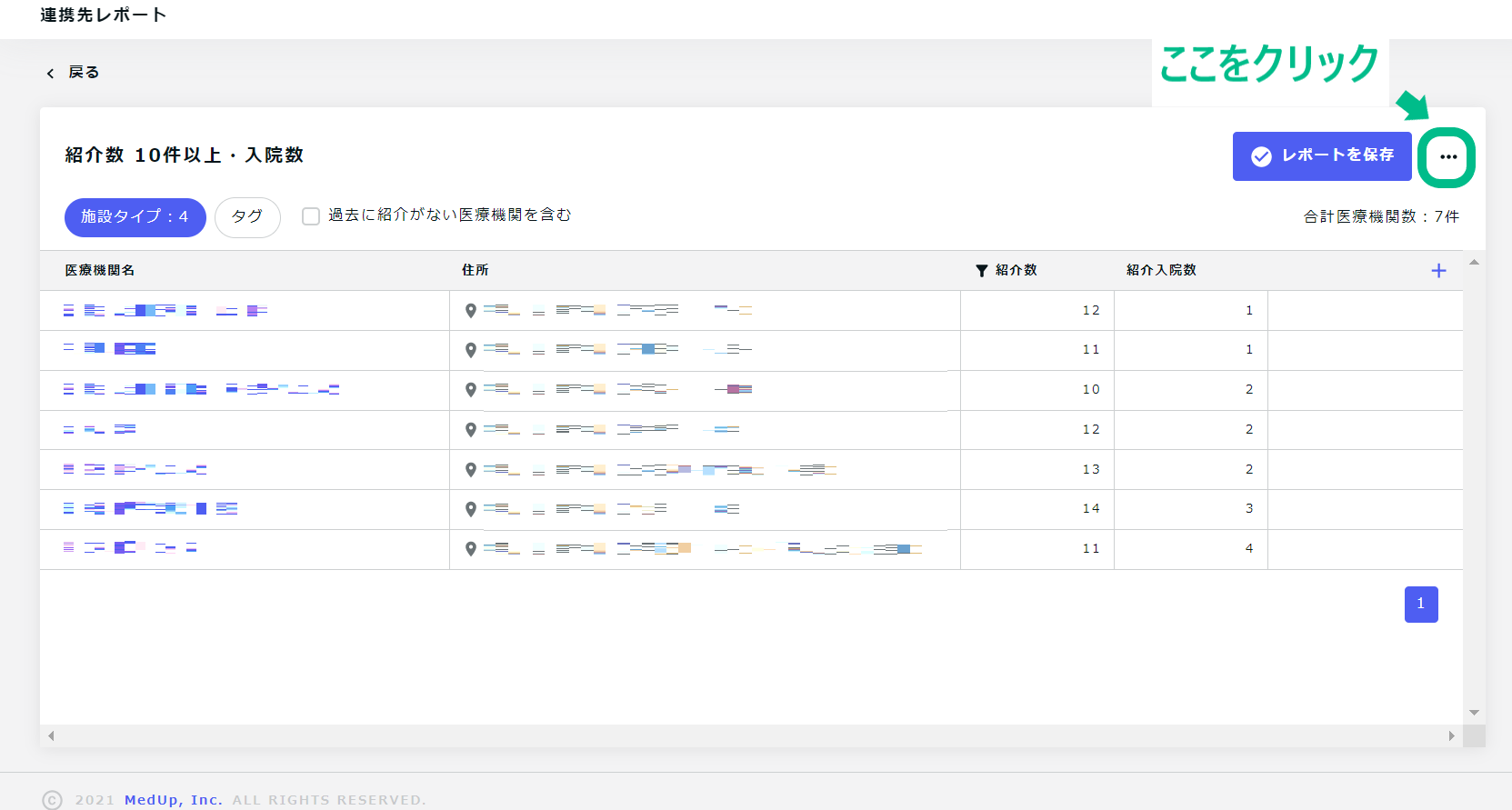Click the copyright icon in the footer

[53, 800]
